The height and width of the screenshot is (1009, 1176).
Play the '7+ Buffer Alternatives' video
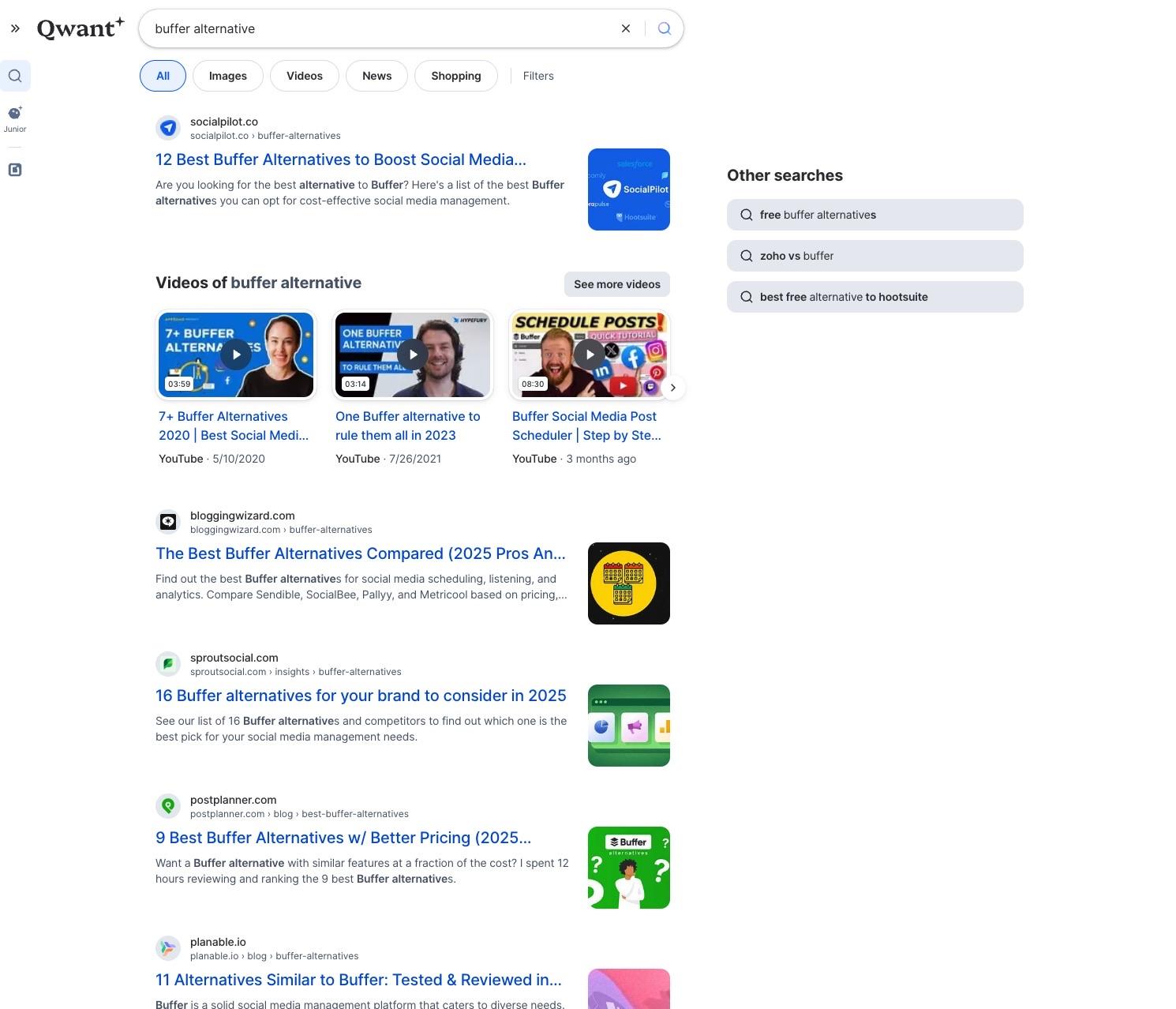[236, 354]
